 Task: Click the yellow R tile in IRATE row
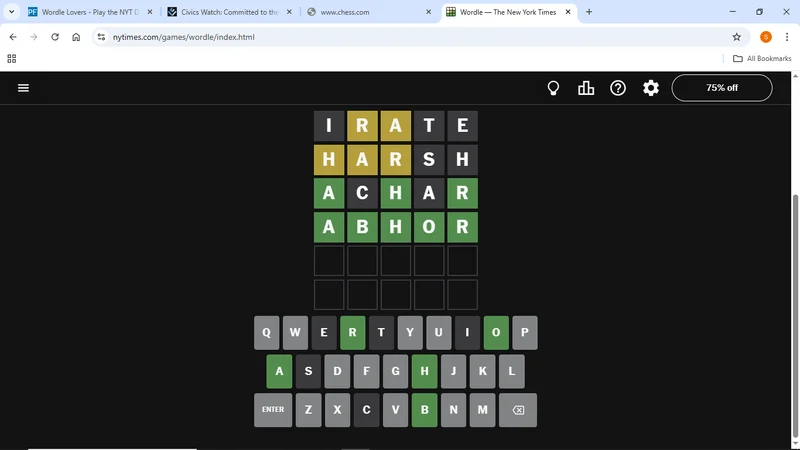pos(362,126)
